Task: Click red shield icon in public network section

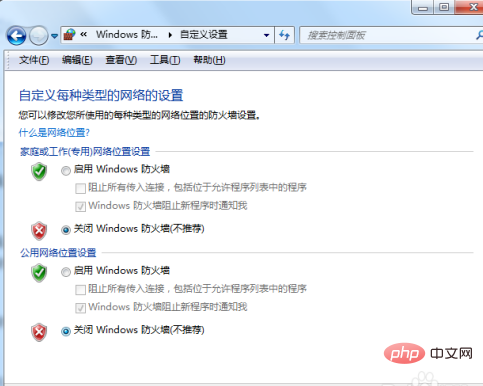Action: click(39, 332)
